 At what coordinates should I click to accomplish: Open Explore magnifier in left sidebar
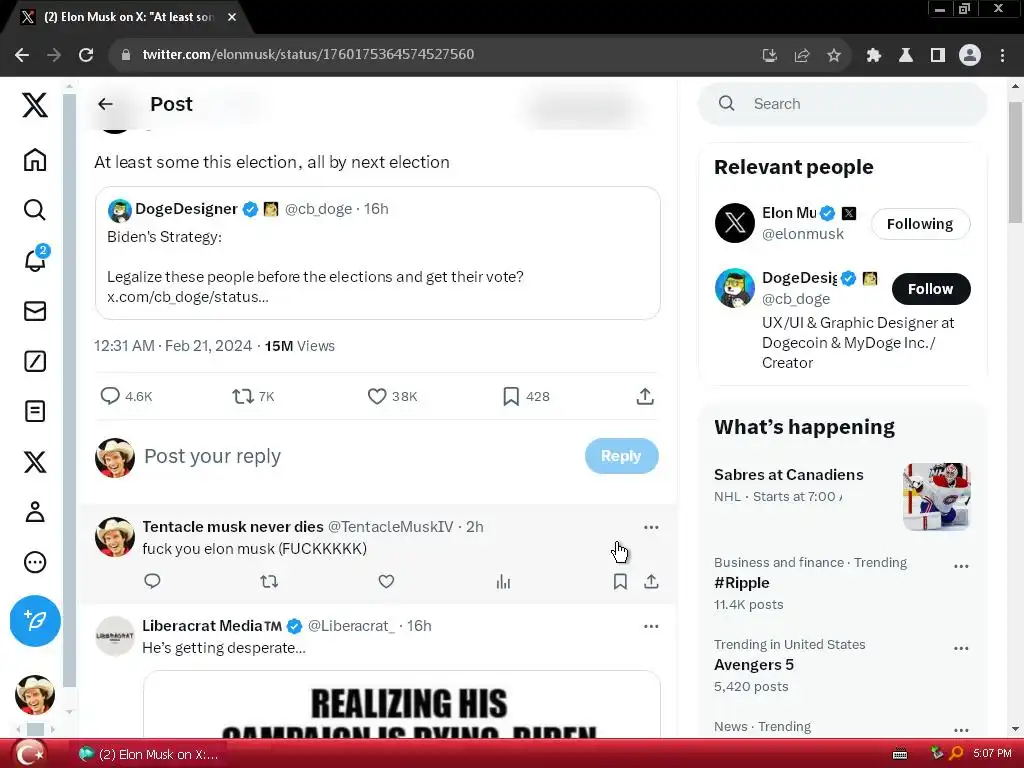35,210
